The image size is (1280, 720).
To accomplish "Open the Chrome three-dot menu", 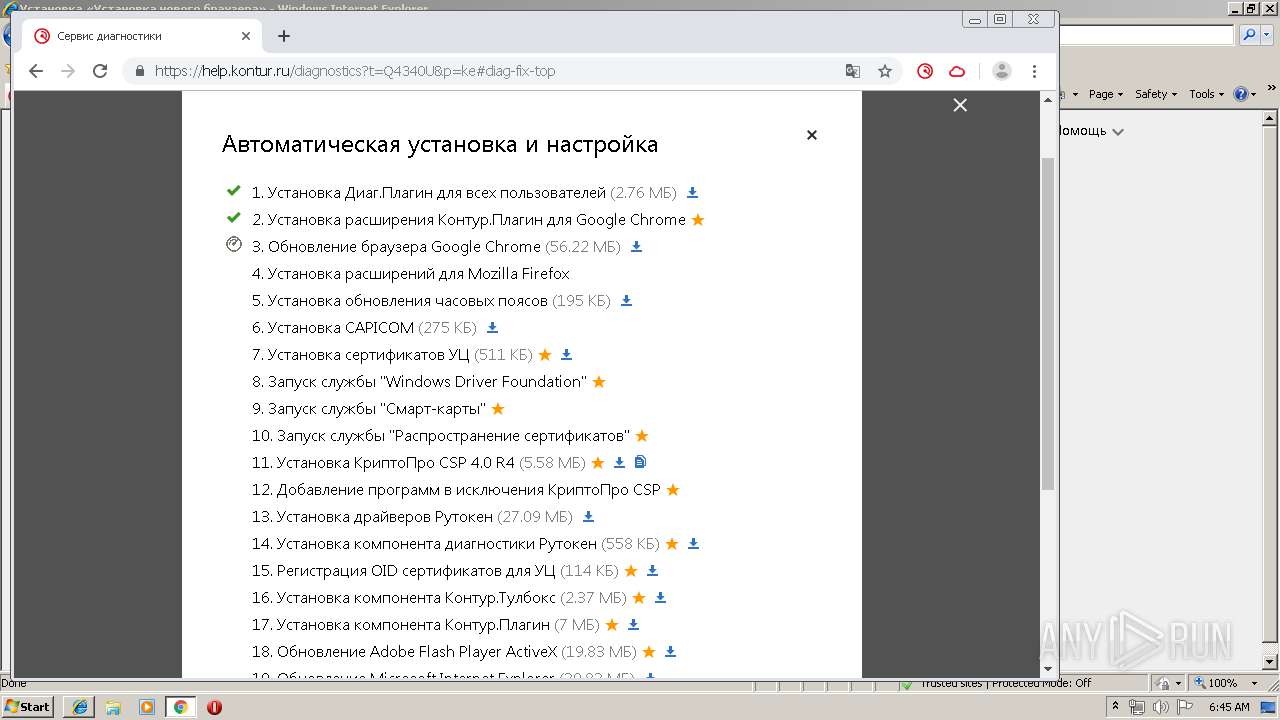I will point(1034,71).
